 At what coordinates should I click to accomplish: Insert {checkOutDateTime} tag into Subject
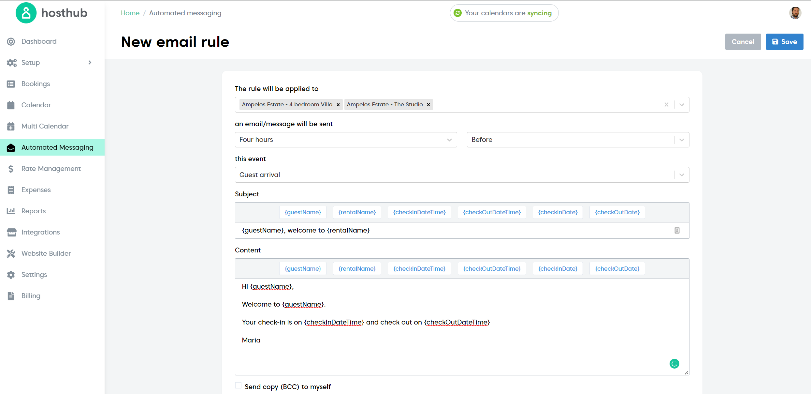click(x=492, y=212)
